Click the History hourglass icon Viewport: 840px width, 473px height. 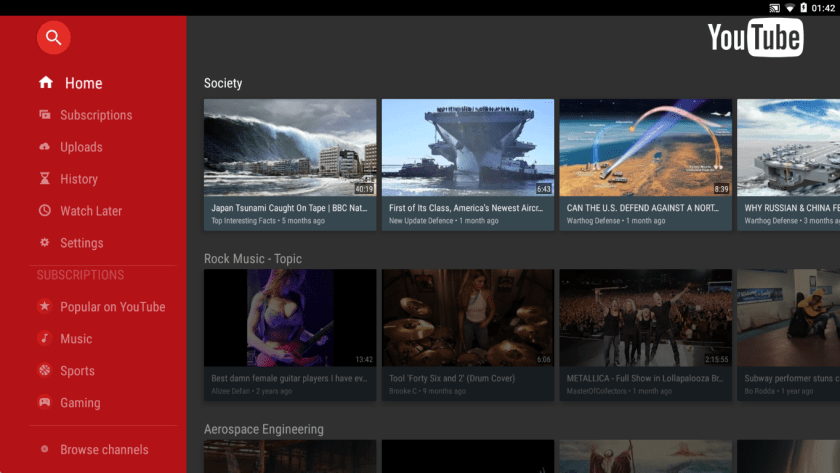tap(44, 178)
